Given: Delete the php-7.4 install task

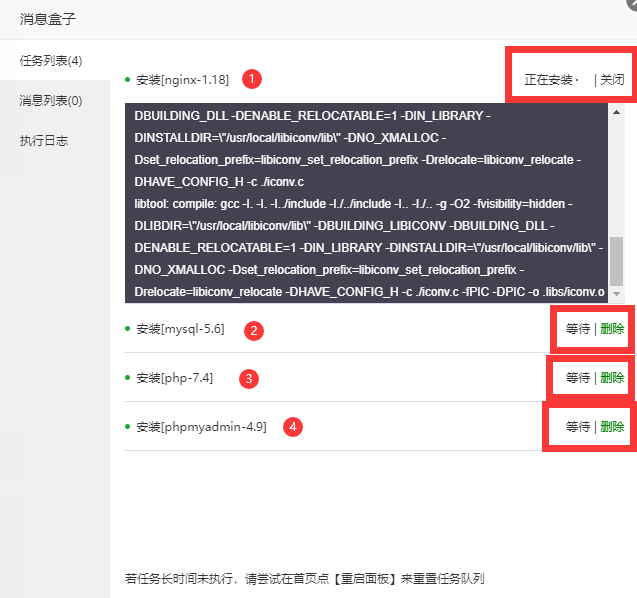Looking at the screenshot, I should coord(612,377).
